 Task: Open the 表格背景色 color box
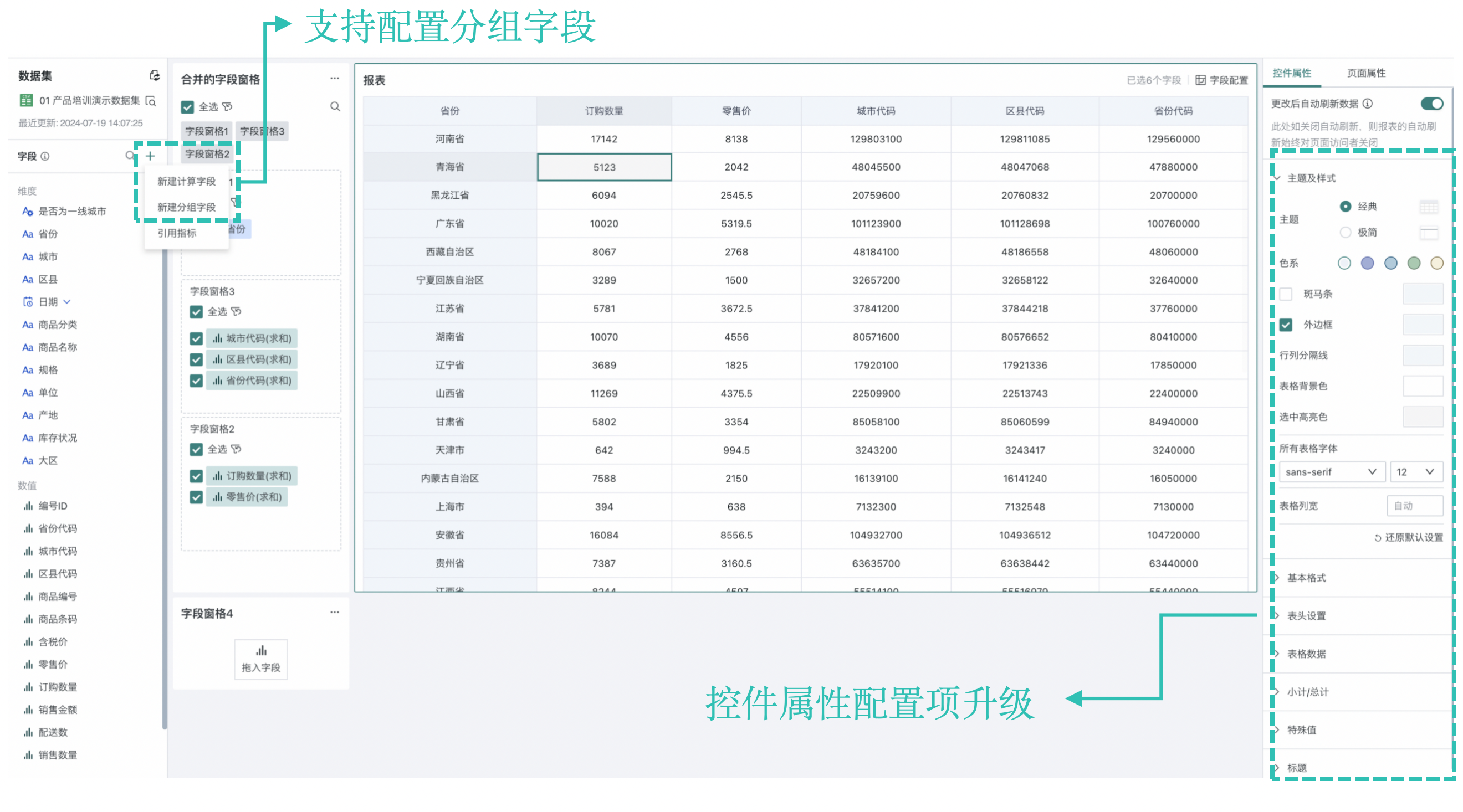tap(1423, 386)
